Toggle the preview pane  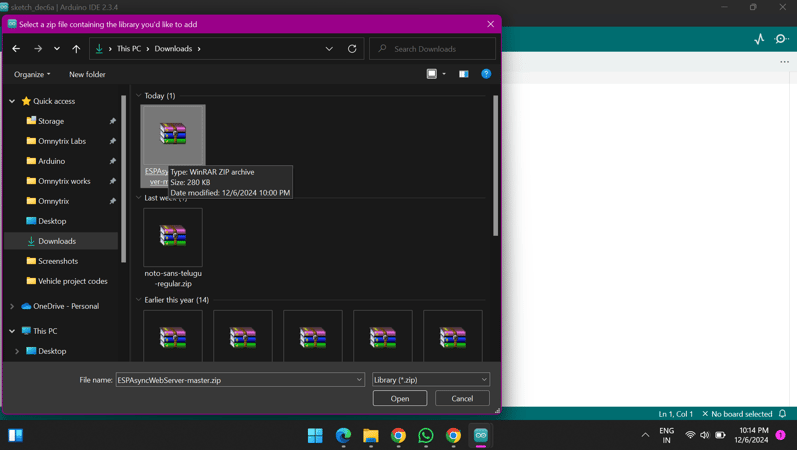tap(464, 74)
